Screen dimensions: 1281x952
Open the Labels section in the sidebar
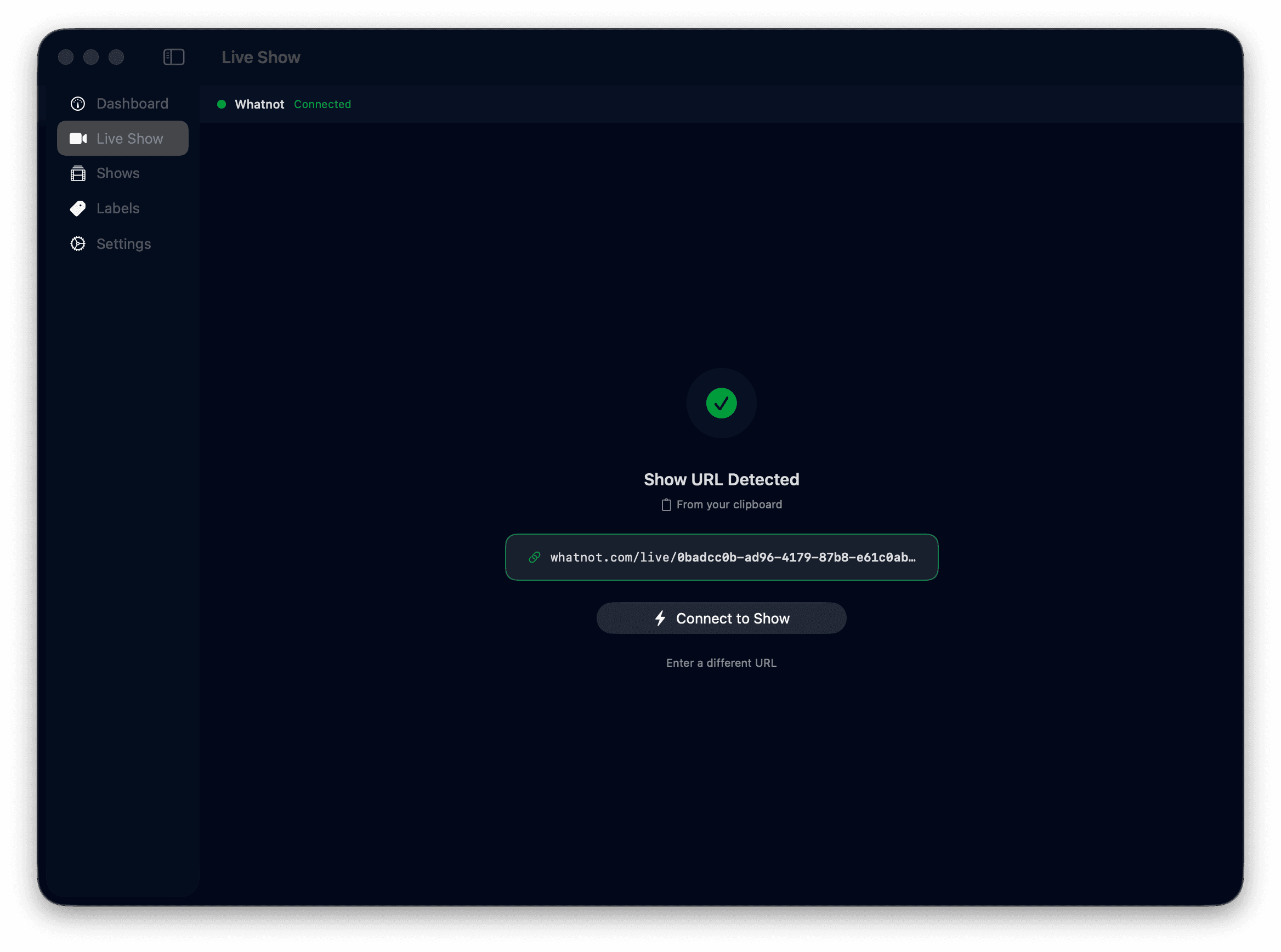[x=118, y=208]
